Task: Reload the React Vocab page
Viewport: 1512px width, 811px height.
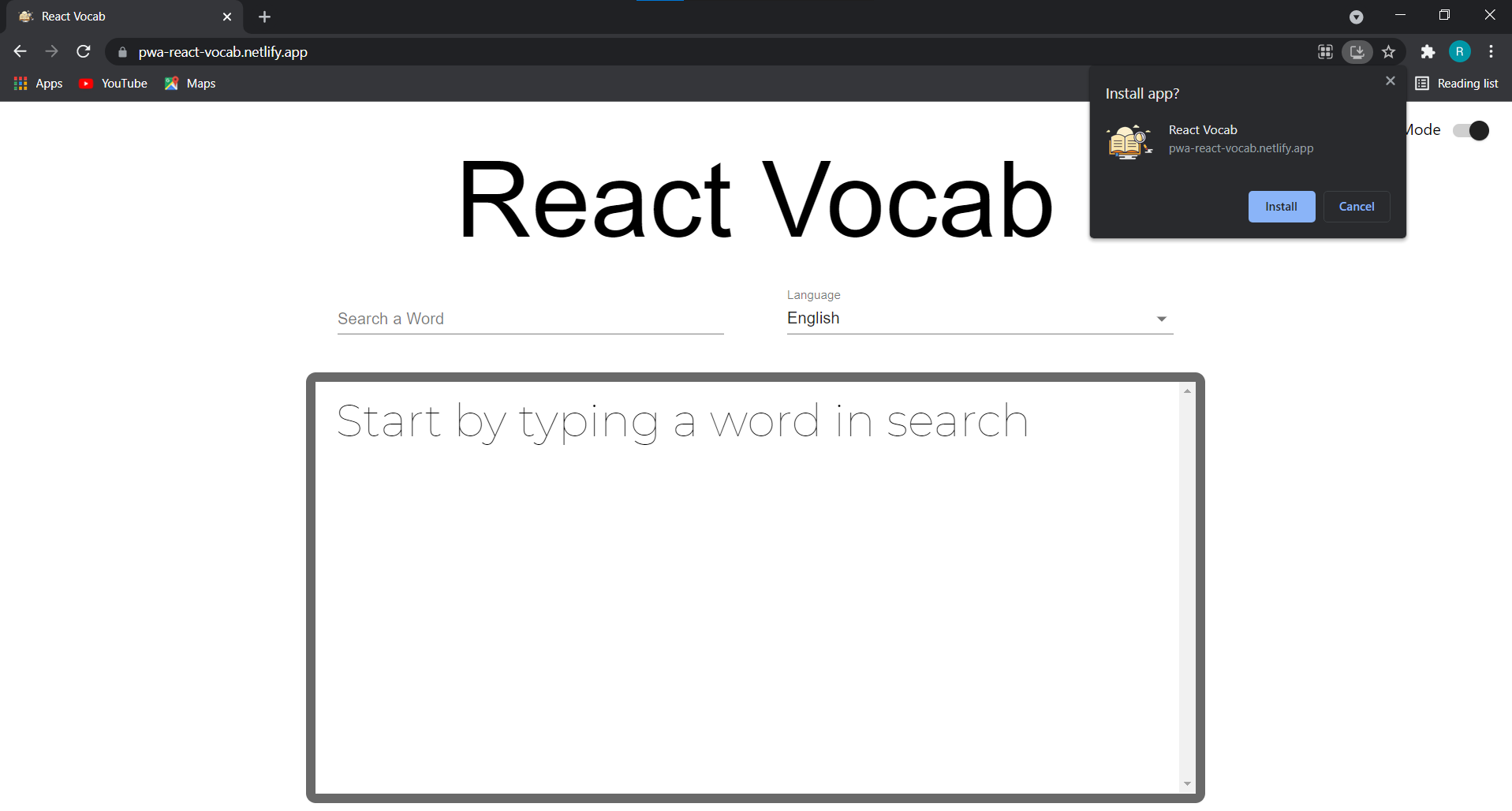Action: click(83, 51)
